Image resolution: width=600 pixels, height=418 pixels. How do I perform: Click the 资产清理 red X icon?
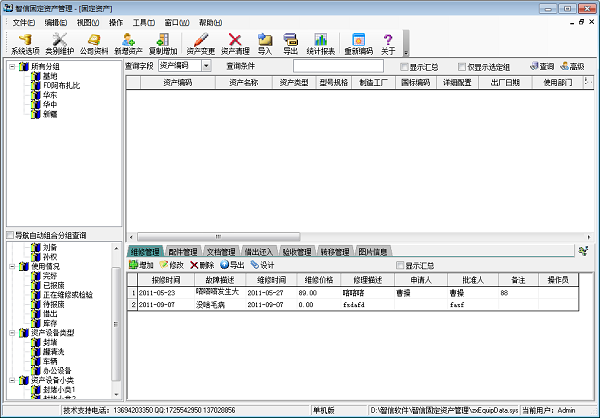tap(235, 40)
